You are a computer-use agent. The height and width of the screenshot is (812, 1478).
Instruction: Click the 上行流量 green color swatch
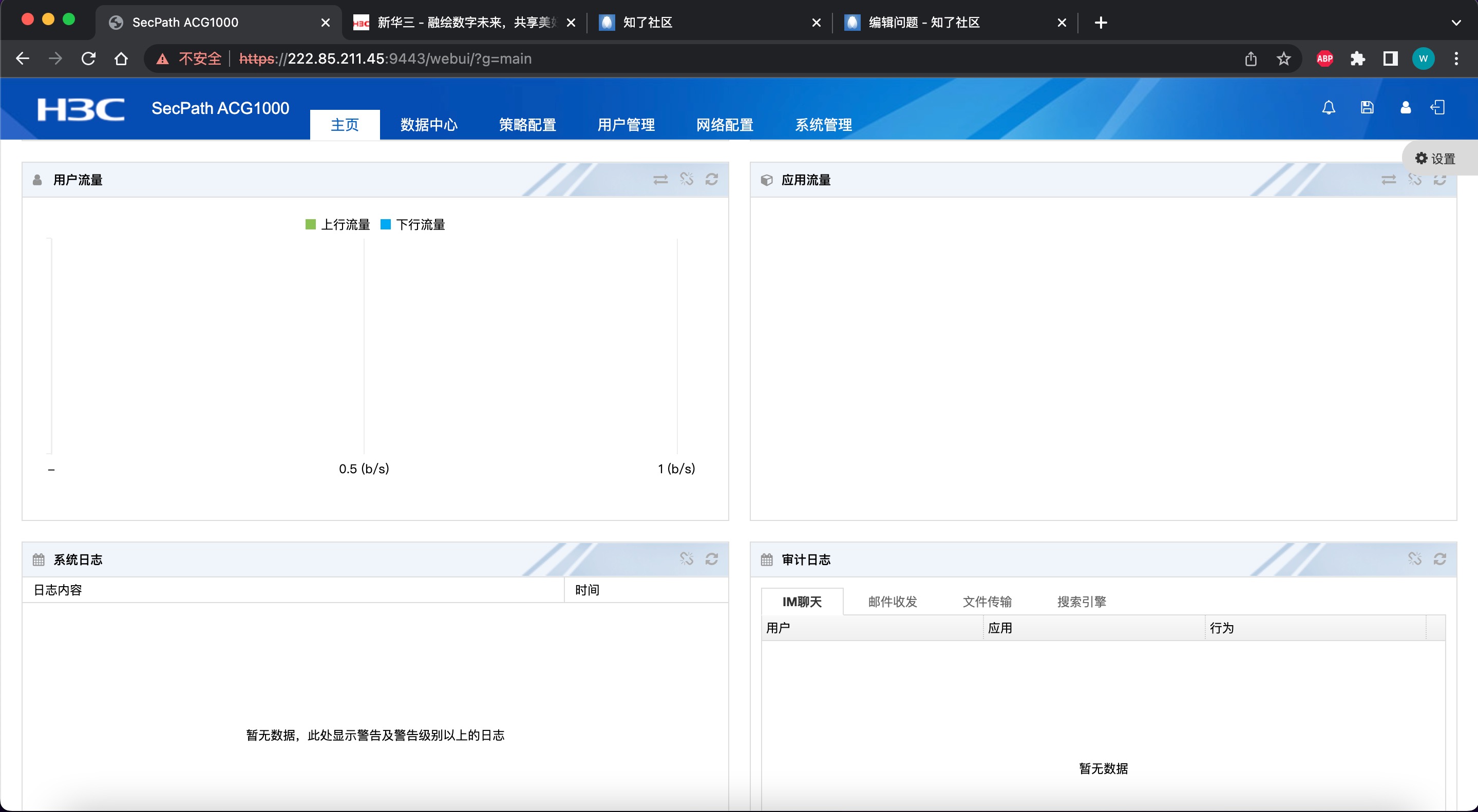(x=310, y=225)
